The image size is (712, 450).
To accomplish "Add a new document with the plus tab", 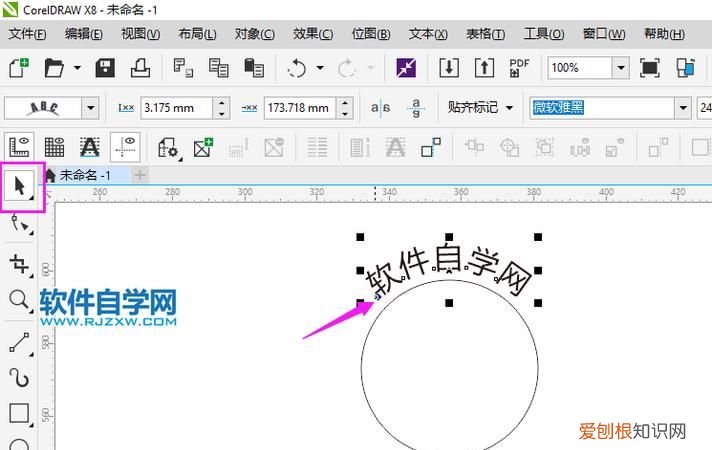I will pyautogui.click(x=140, y=175).
